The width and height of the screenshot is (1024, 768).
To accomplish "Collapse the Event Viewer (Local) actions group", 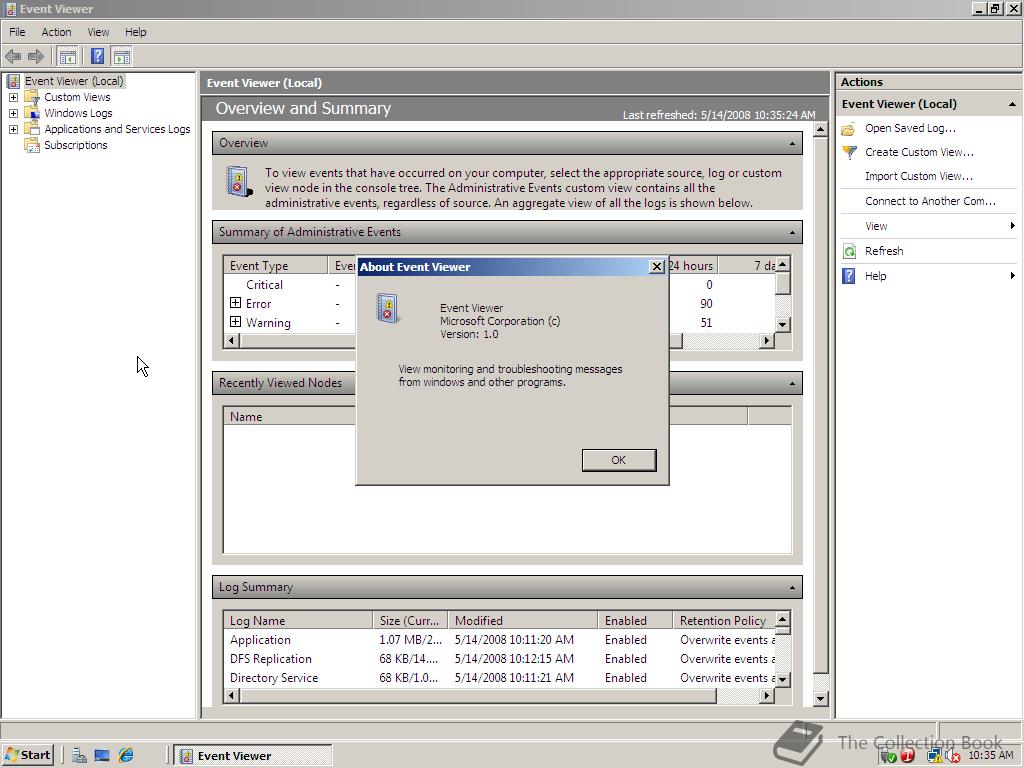I will [x=1012, y=104].
